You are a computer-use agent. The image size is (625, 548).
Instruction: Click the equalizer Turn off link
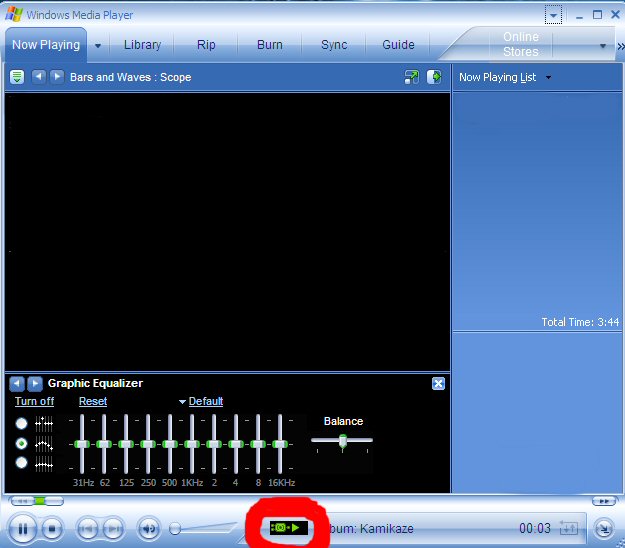click(x=34, y=401)
